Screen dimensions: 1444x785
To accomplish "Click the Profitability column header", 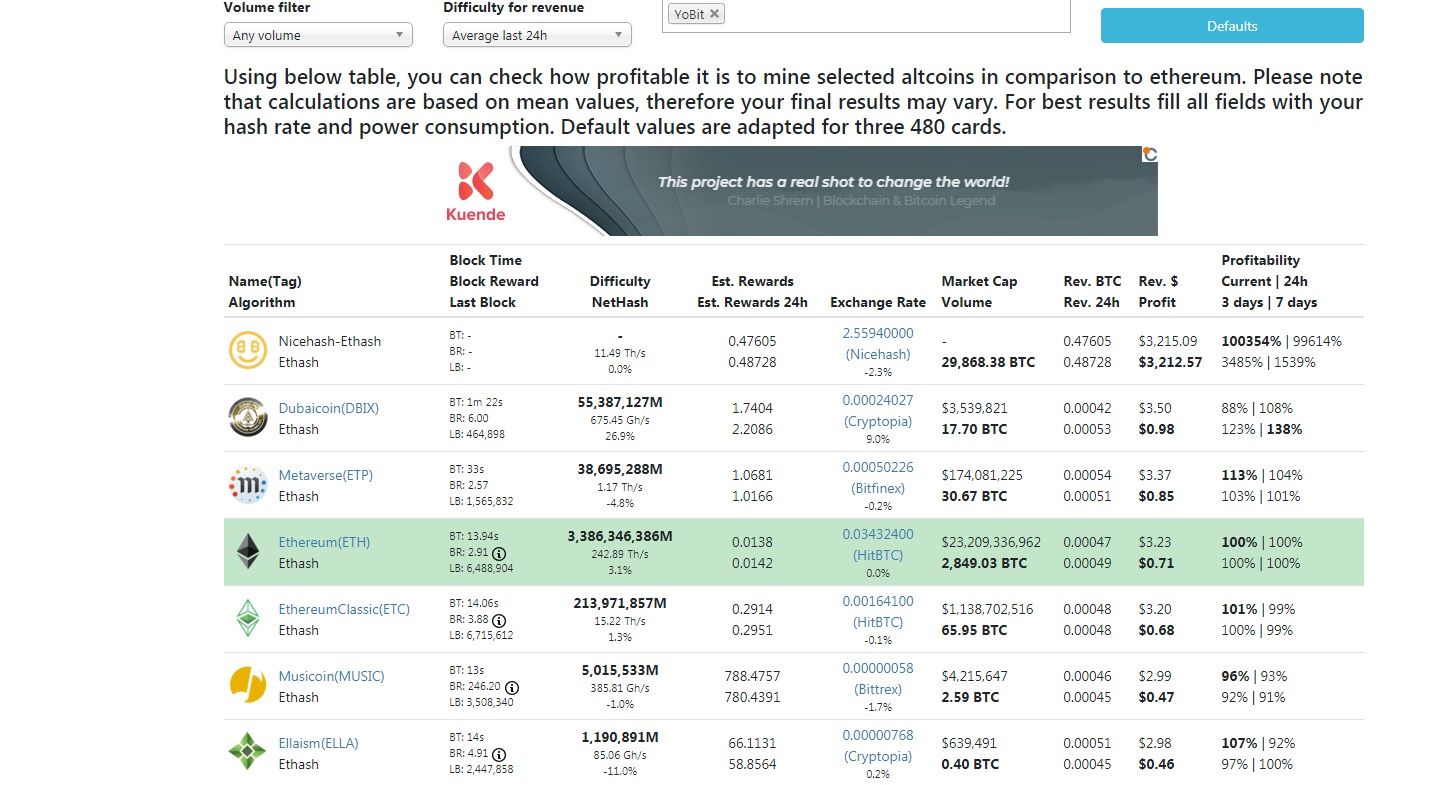I will 1260,260.
